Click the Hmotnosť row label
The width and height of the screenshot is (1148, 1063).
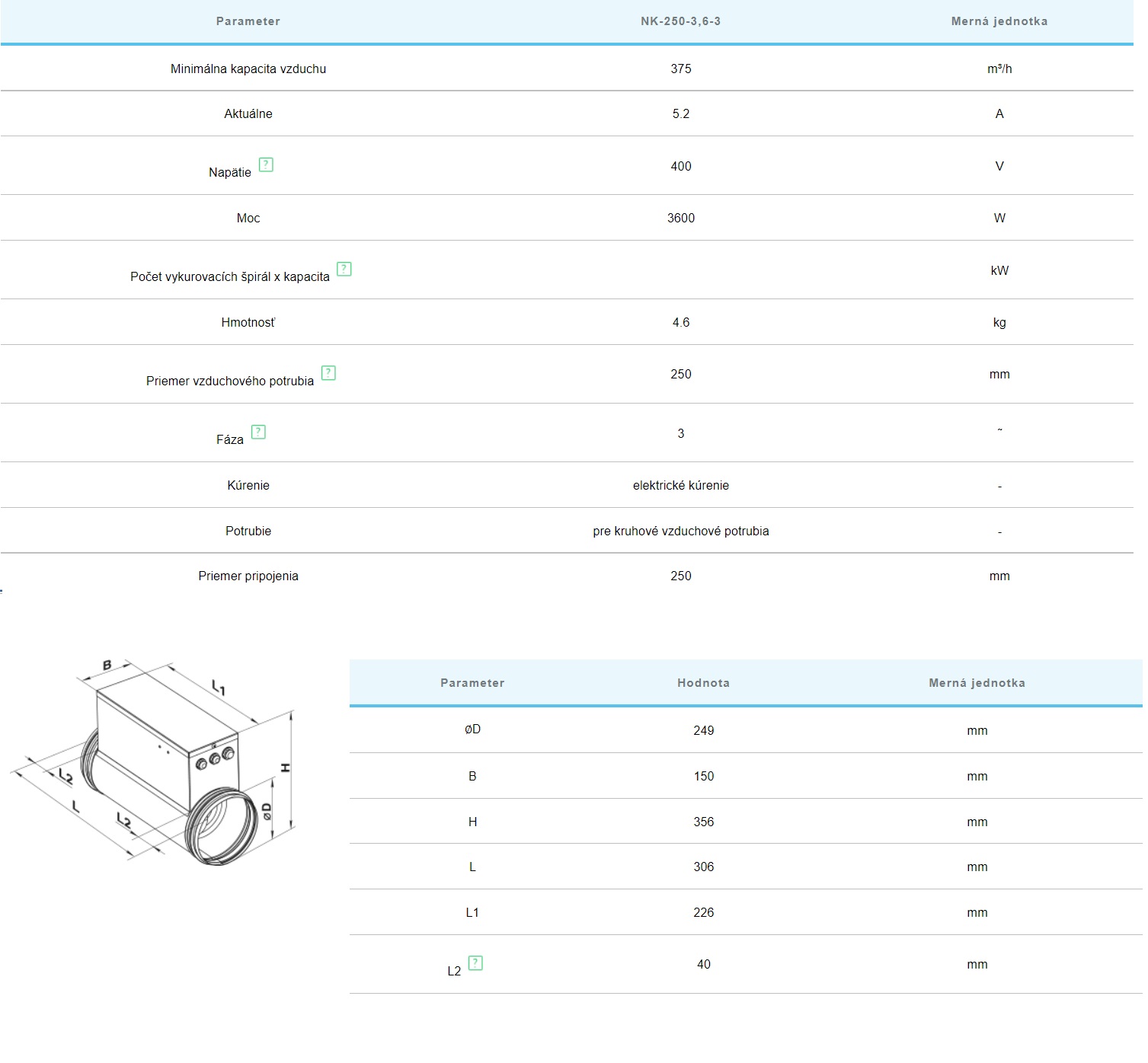pos(248,322)
